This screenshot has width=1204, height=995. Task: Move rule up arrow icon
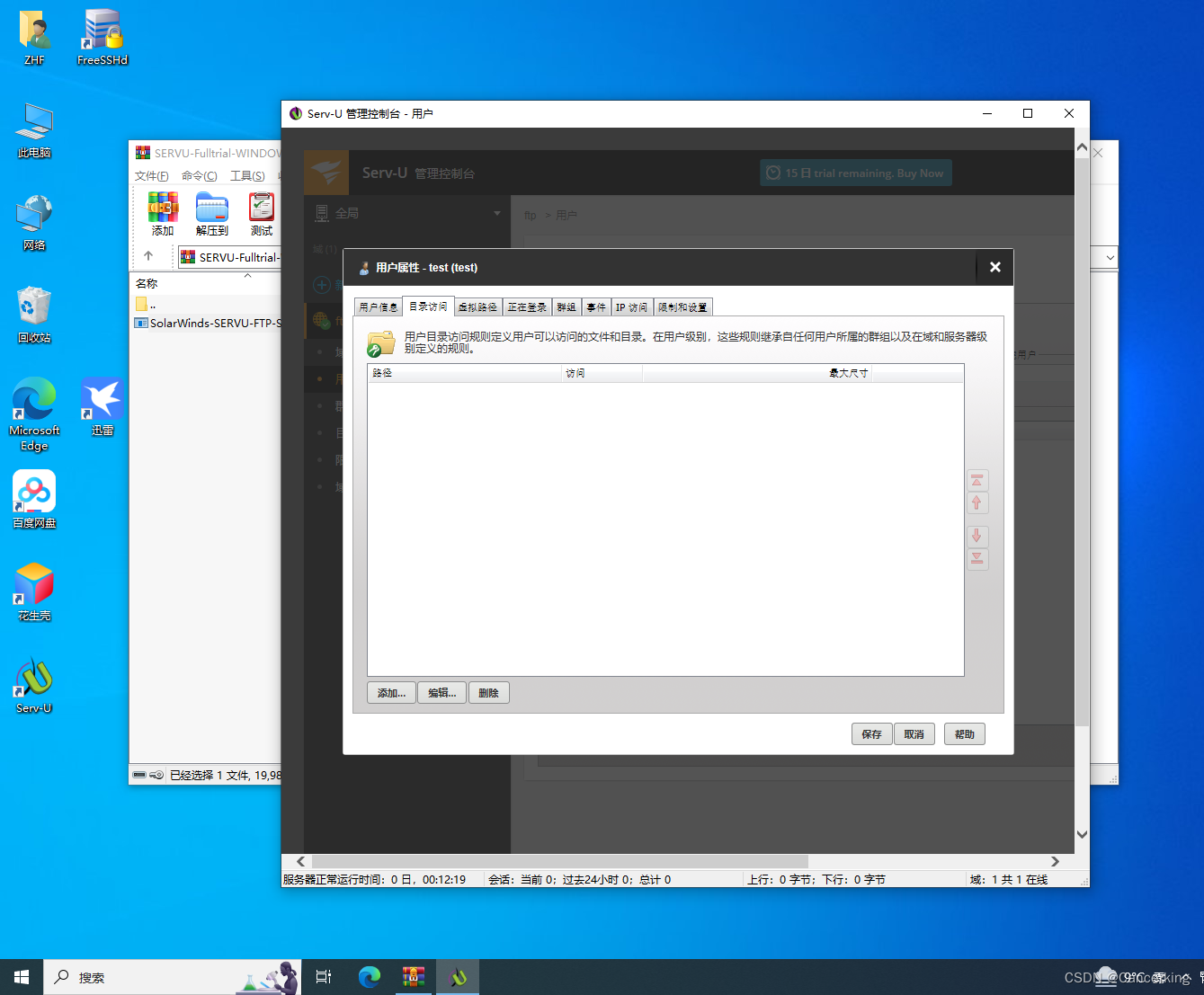(x=977, y=503)
